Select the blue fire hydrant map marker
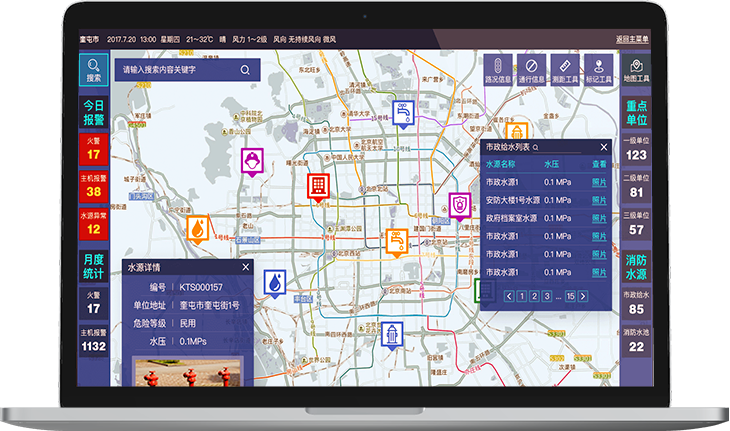 [x=392, y=334]
